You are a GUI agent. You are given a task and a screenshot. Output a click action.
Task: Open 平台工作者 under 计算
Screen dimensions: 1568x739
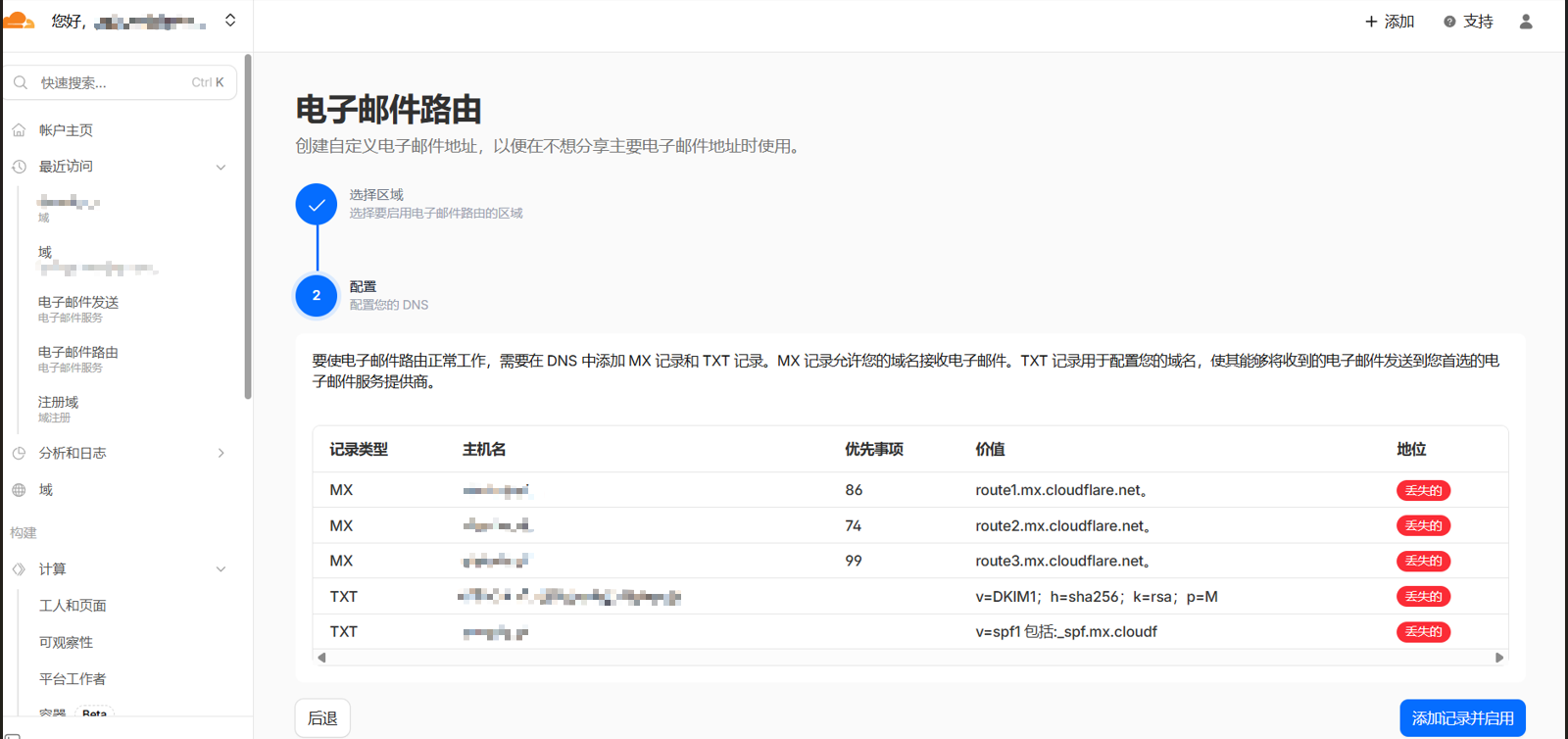pyautogui.click(x=73, y=678)
